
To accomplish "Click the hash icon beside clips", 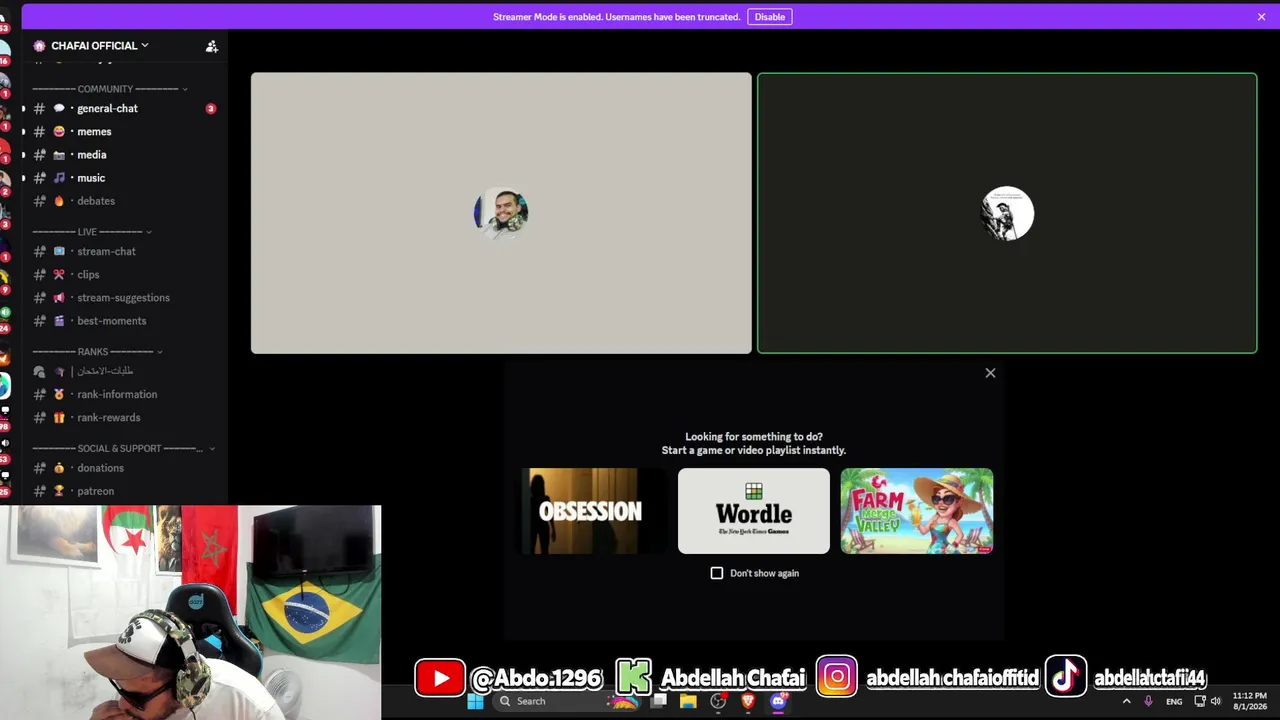I will tap(39, 274).
